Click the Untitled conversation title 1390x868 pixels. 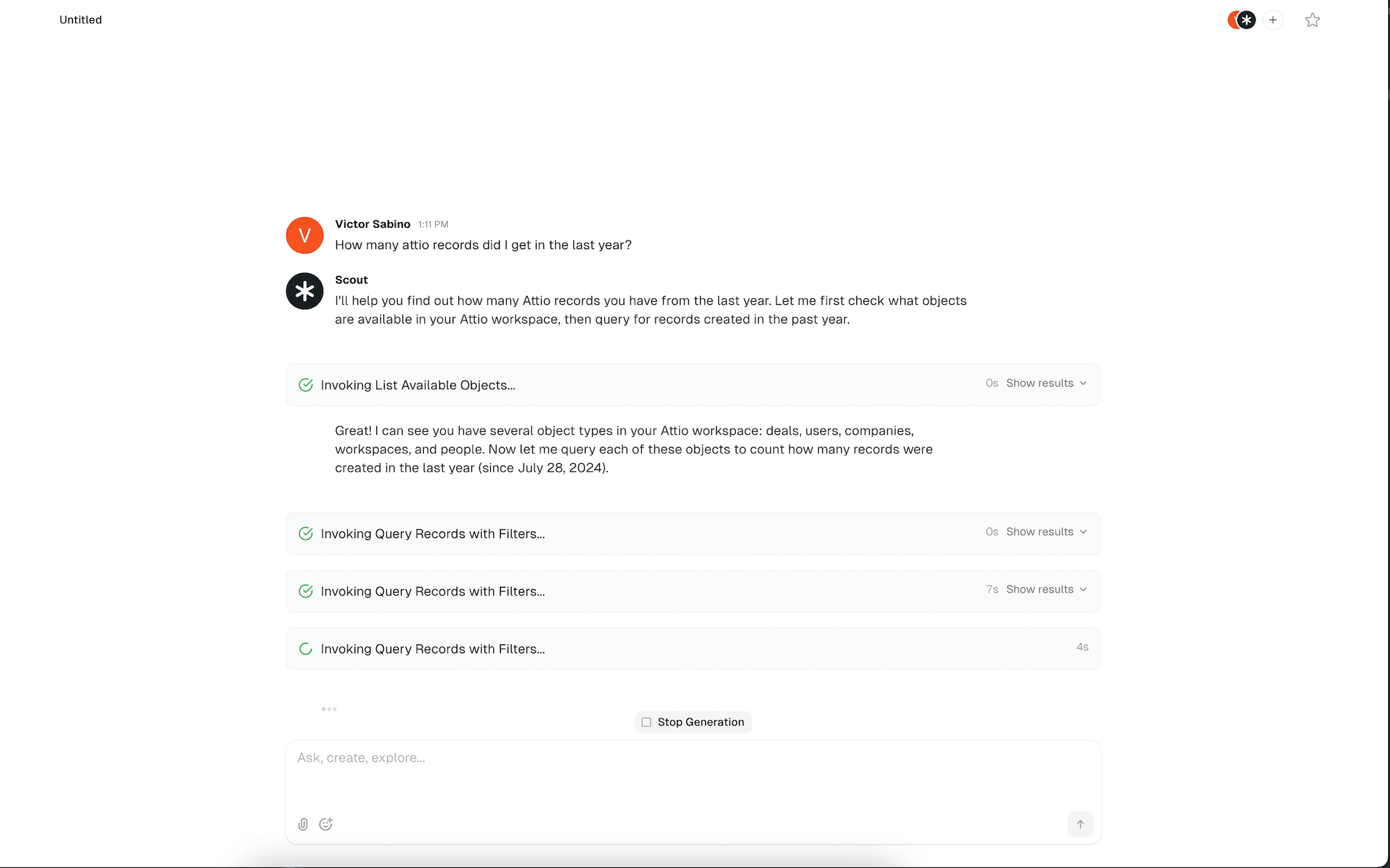(x=81, y=19)
